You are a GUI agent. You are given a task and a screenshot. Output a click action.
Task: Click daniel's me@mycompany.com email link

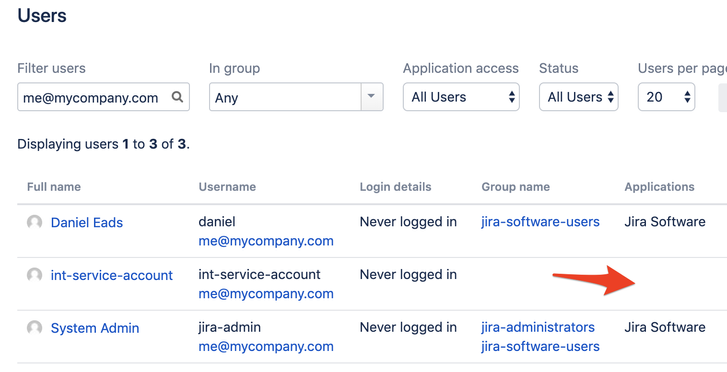click(266, 241)
